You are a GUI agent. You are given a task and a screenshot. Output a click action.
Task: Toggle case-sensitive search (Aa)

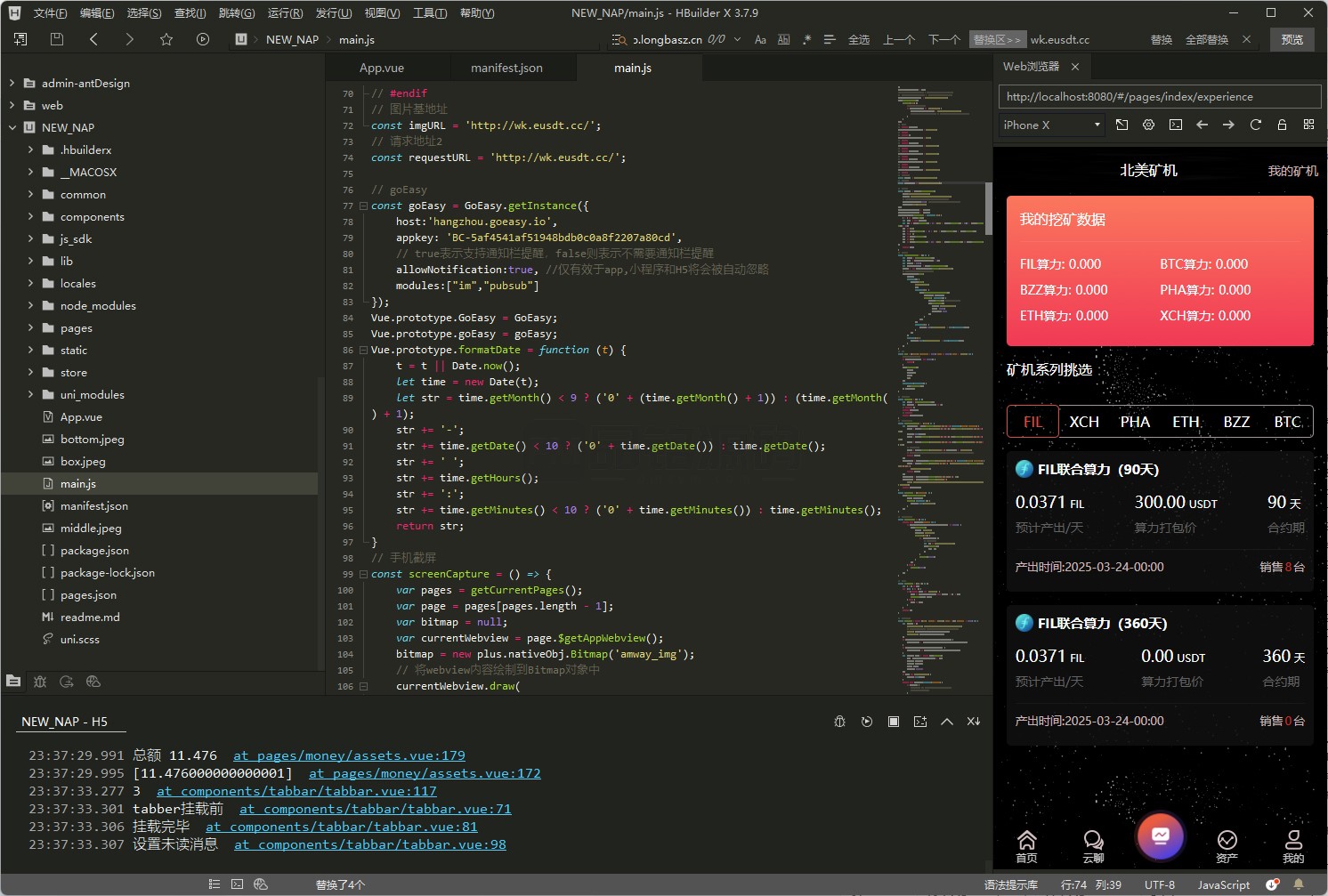pyautogui.click(x=760, y=39)
